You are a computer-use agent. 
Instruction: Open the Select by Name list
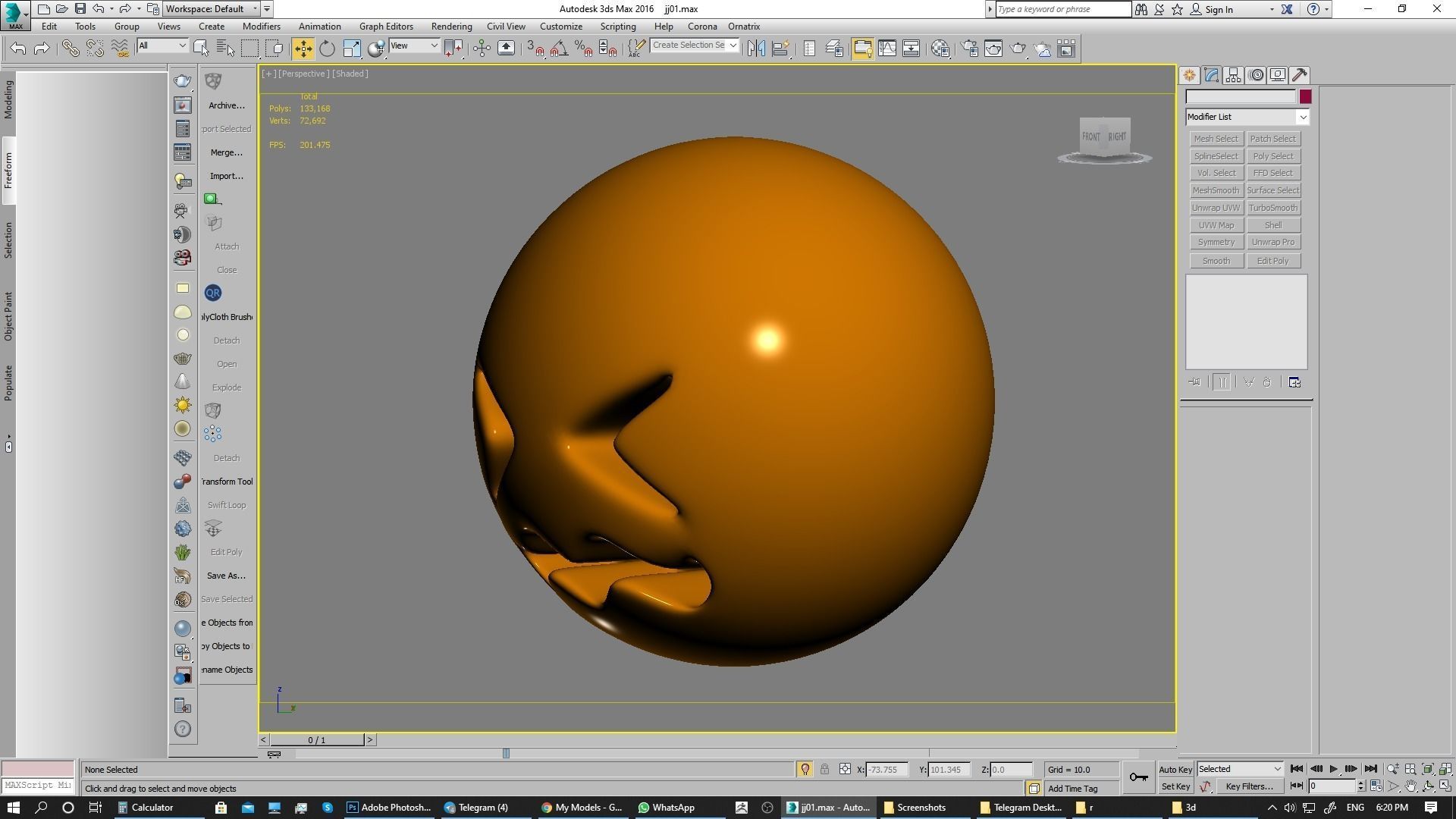pos(225,49)
